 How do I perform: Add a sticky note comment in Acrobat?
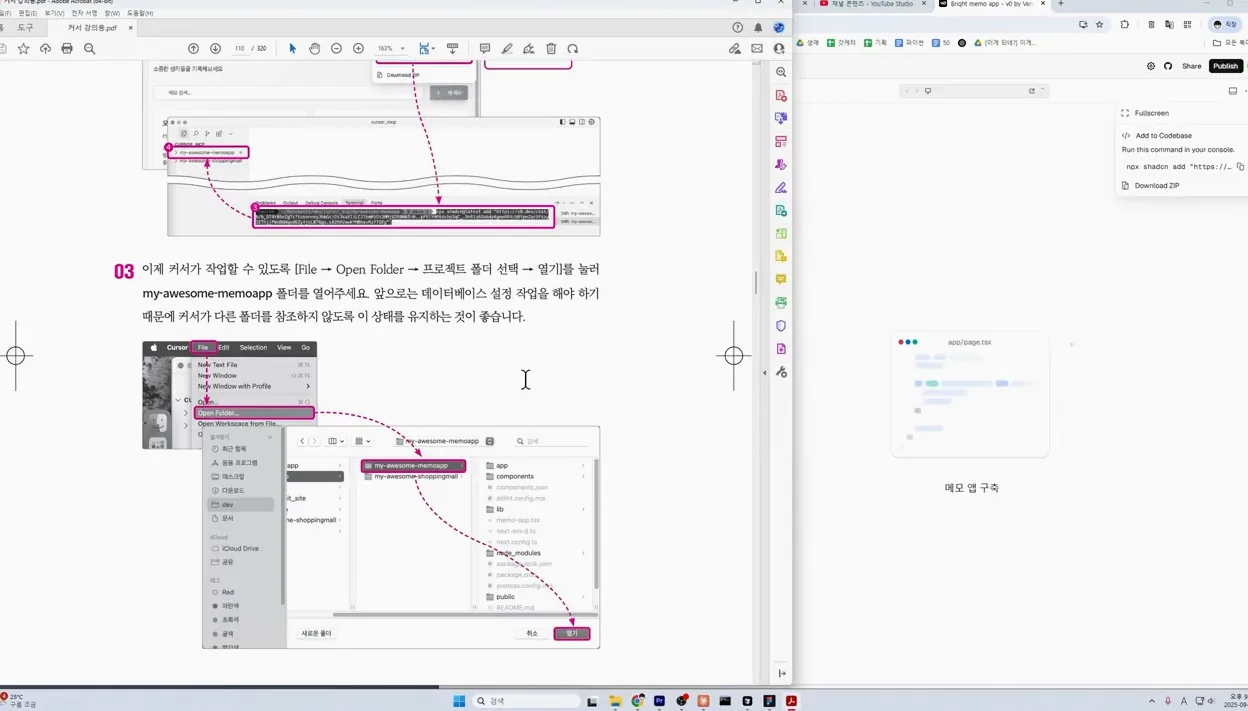[x=485, y=48]
